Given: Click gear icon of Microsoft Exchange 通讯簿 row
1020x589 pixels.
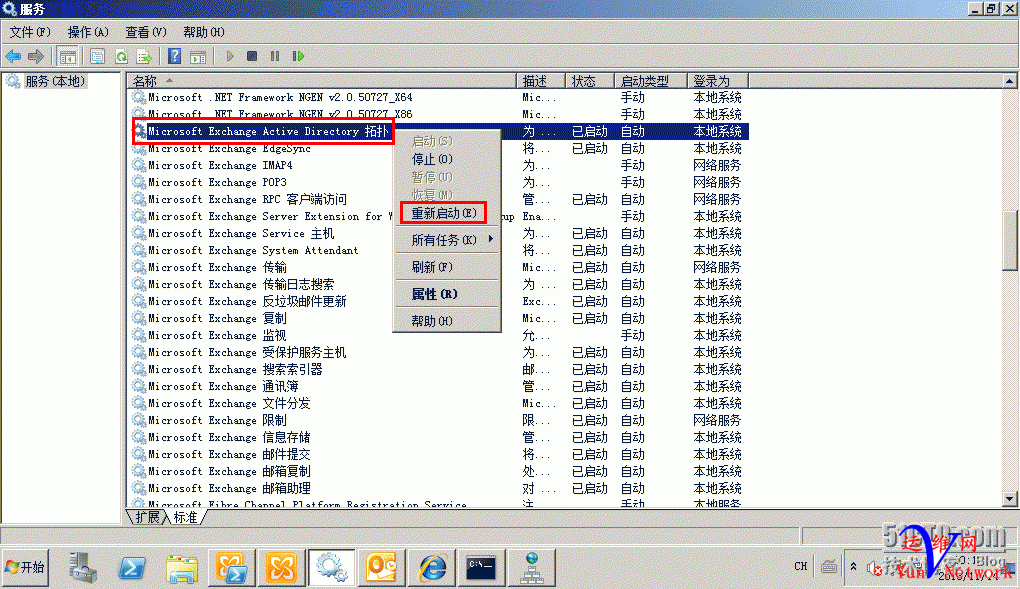Looking at the screenshot, I should coord(139,386).
